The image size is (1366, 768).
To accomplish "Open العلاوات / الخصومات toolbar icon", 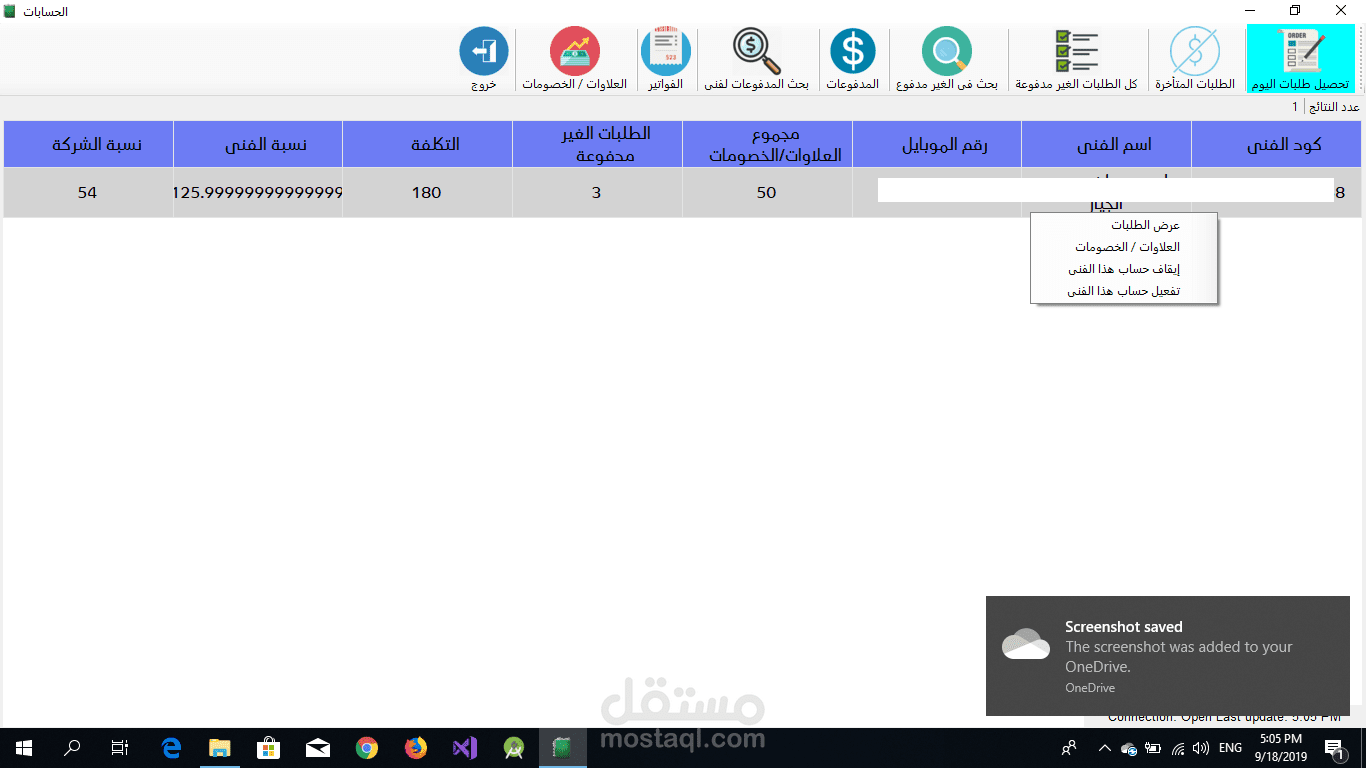I will (x=574, y=59).
